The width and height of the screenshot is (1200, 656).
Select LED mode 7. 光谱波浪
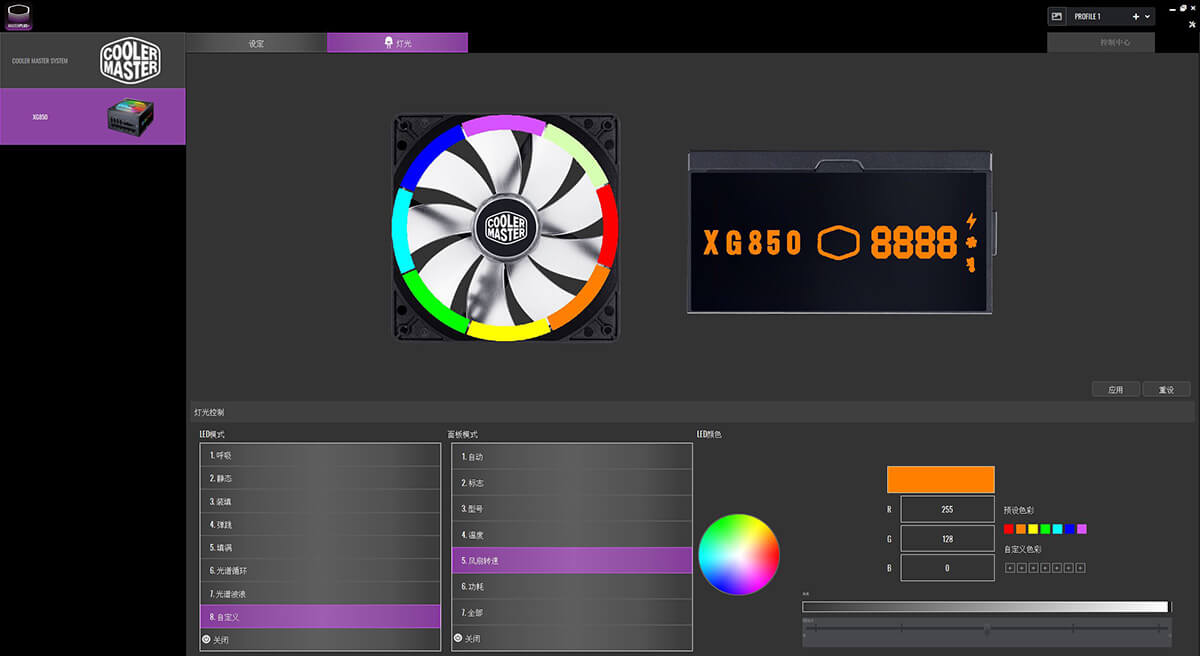pos(320,593)
